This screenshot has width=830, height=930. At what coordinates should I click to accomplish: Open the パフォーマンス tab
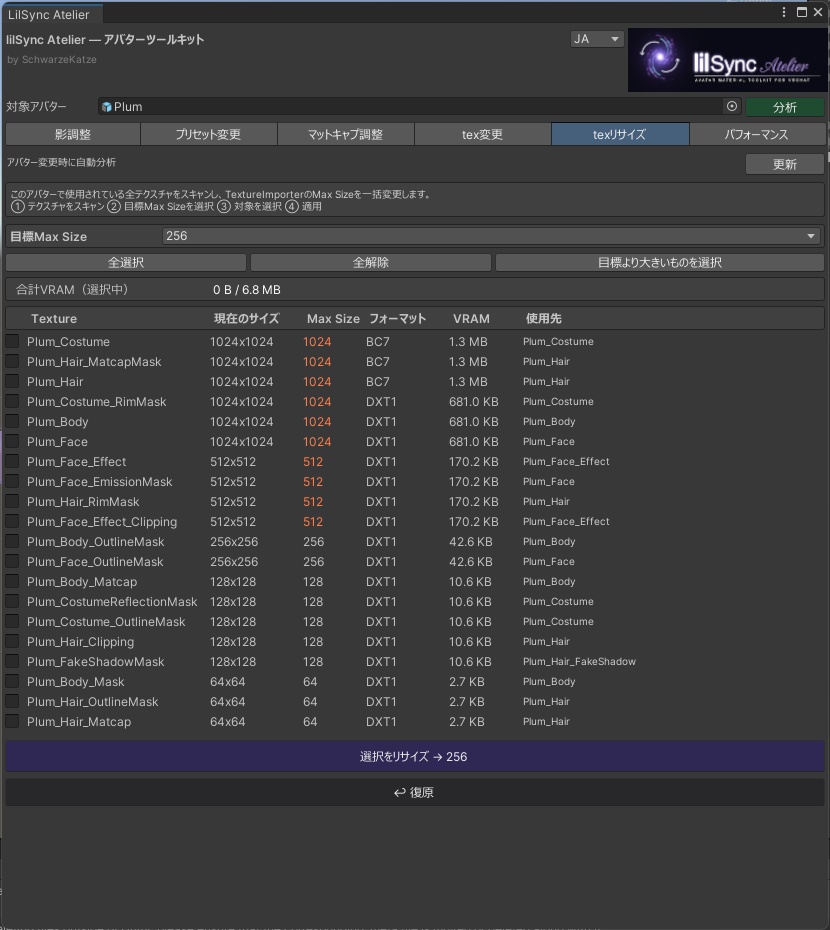tap(757, 134)
